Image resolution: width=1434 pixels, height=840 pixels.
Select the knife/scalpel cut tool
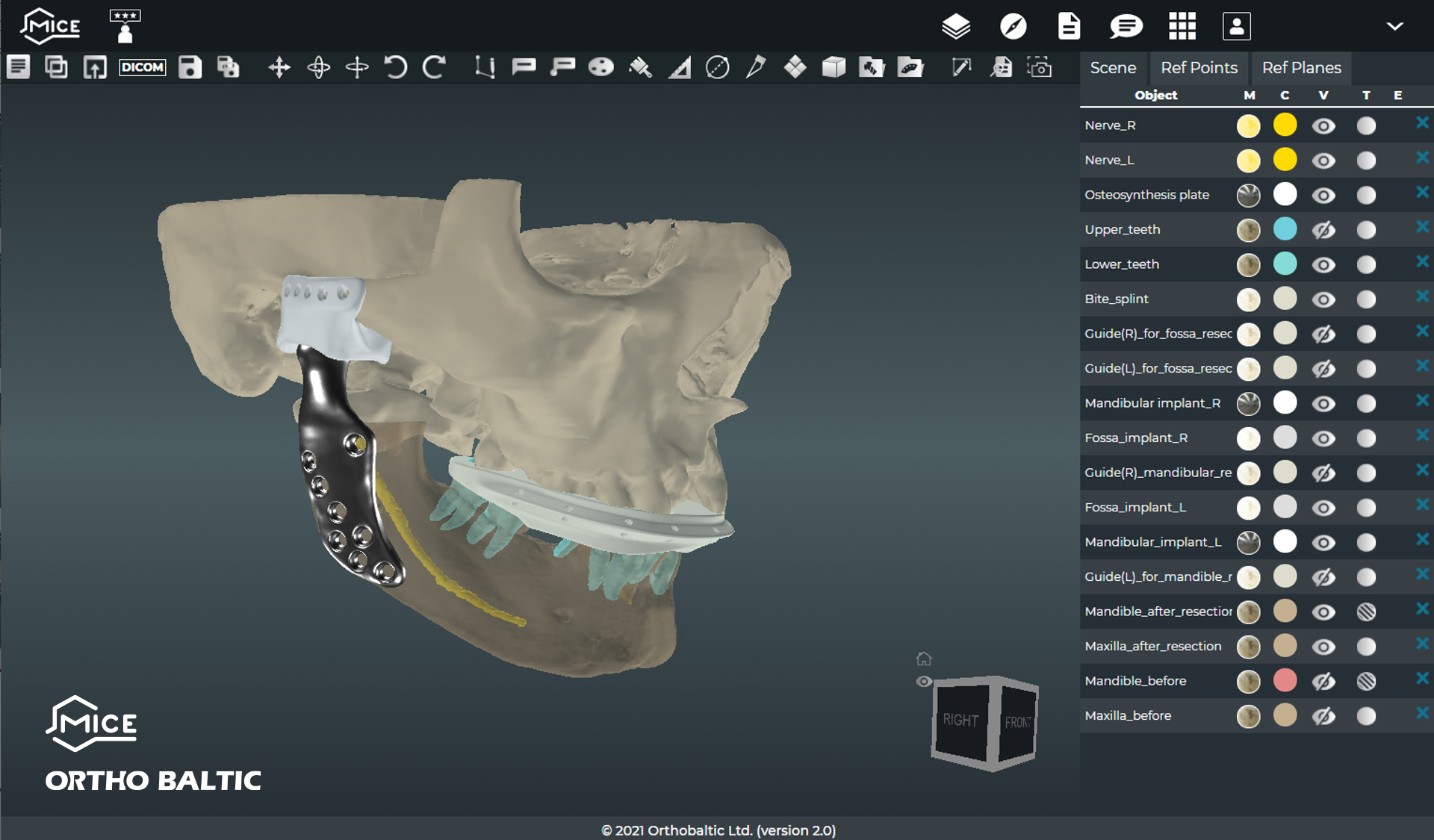[x=756, y=67]
